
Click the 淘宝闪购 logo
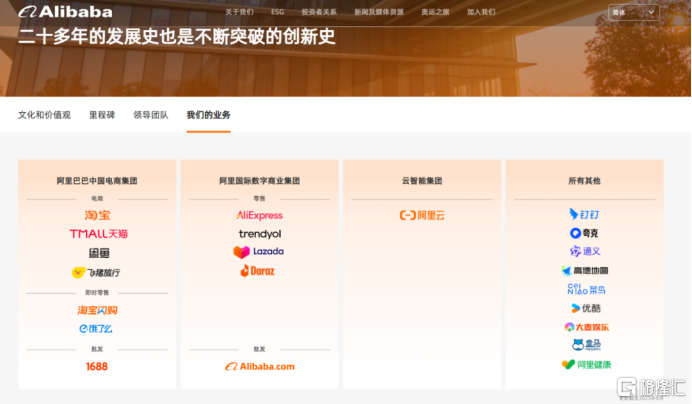98,310
